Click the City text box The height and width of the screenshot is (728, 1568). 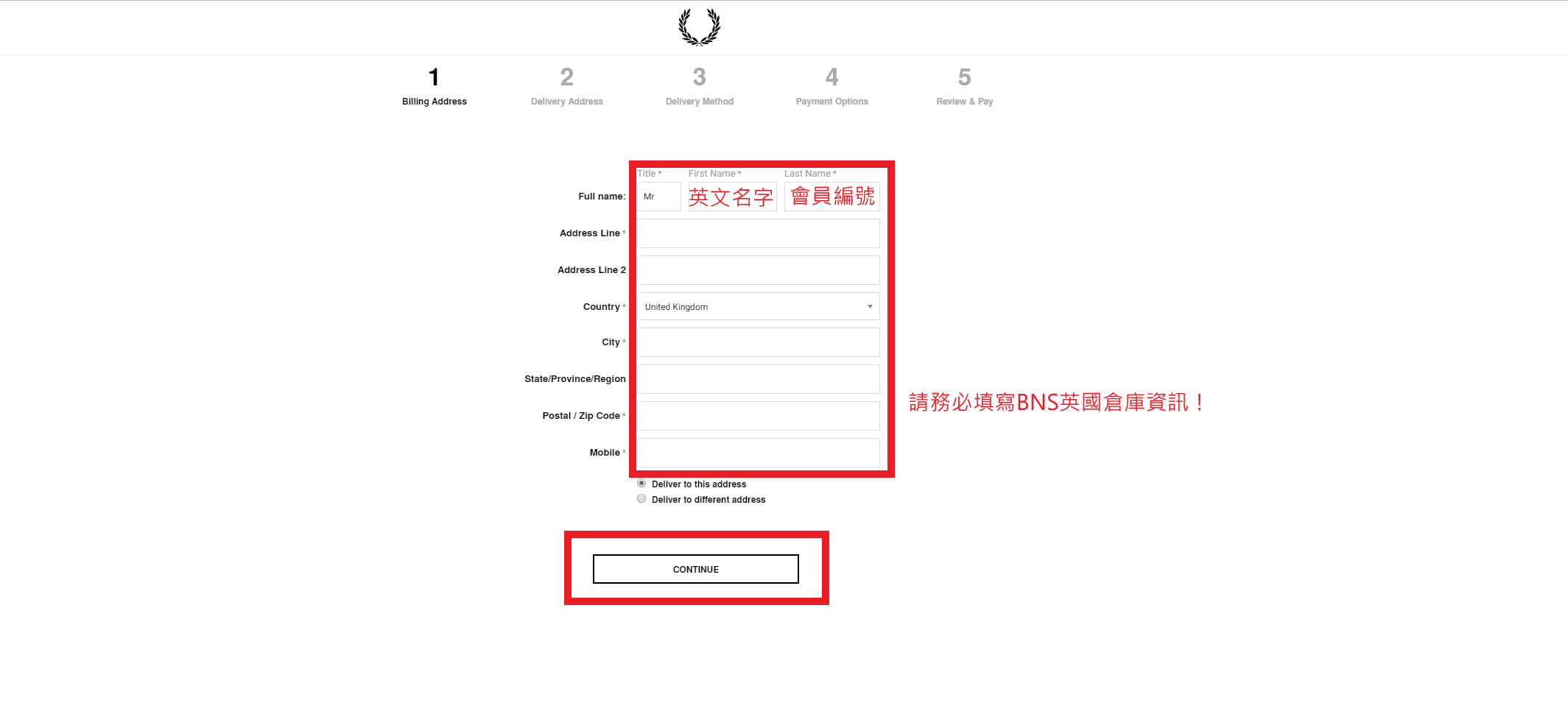[x=758, y=342]
